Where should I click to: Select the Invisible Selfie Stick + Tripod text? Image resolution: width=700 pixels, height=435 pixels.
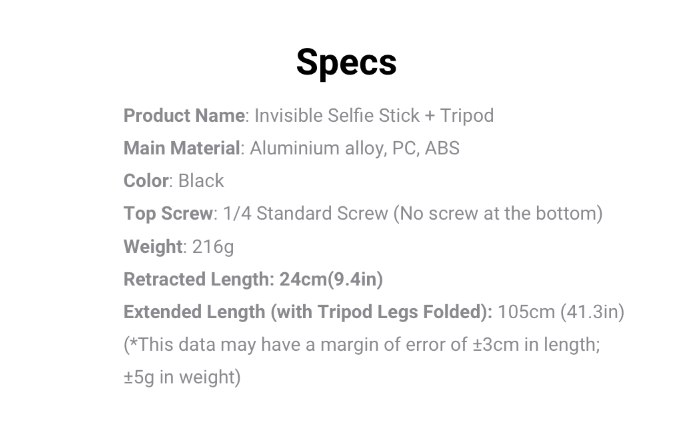coord(374,116)
